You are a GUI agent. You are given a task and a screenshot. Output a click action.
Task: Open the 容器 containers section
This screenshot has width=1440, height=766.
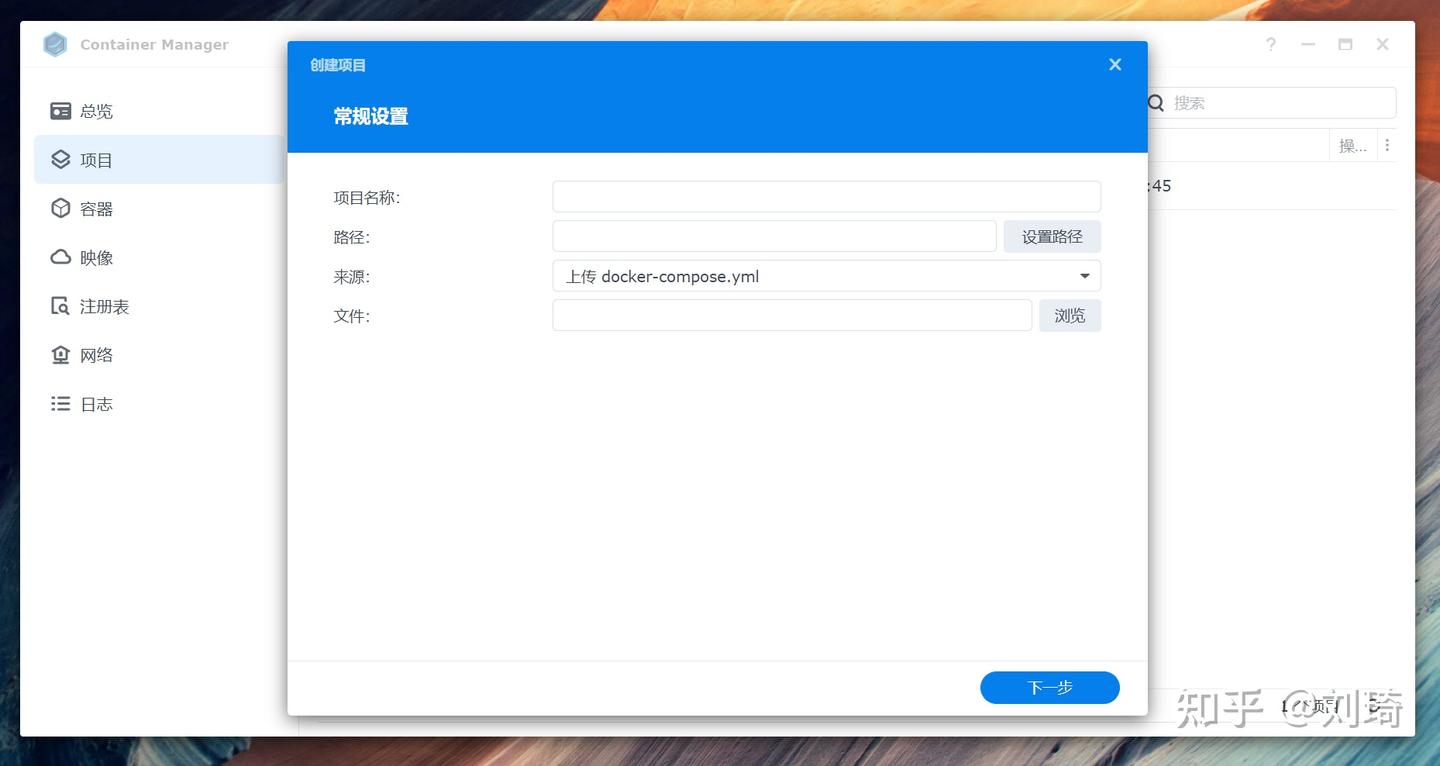point(96,208)
